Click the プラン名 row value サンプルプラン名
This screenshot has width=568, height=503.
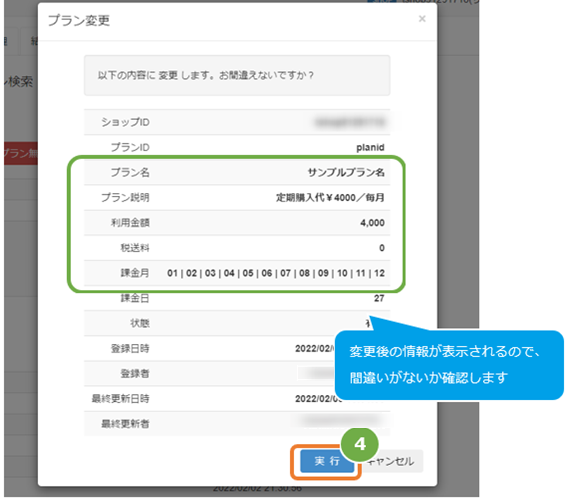346,172
